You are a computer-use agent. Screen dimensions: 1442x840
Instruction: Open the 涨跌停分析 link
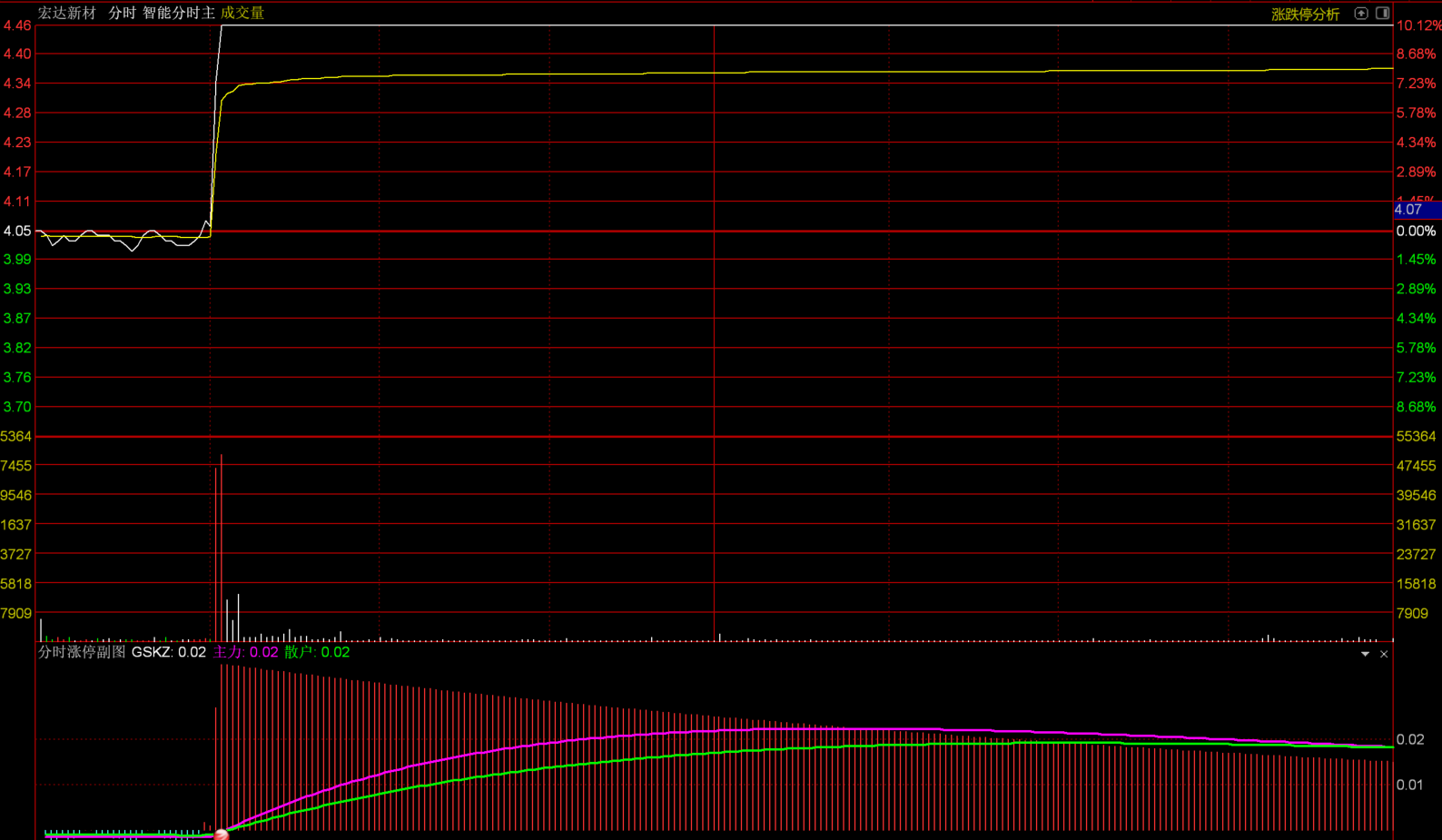coord(1305,15)
